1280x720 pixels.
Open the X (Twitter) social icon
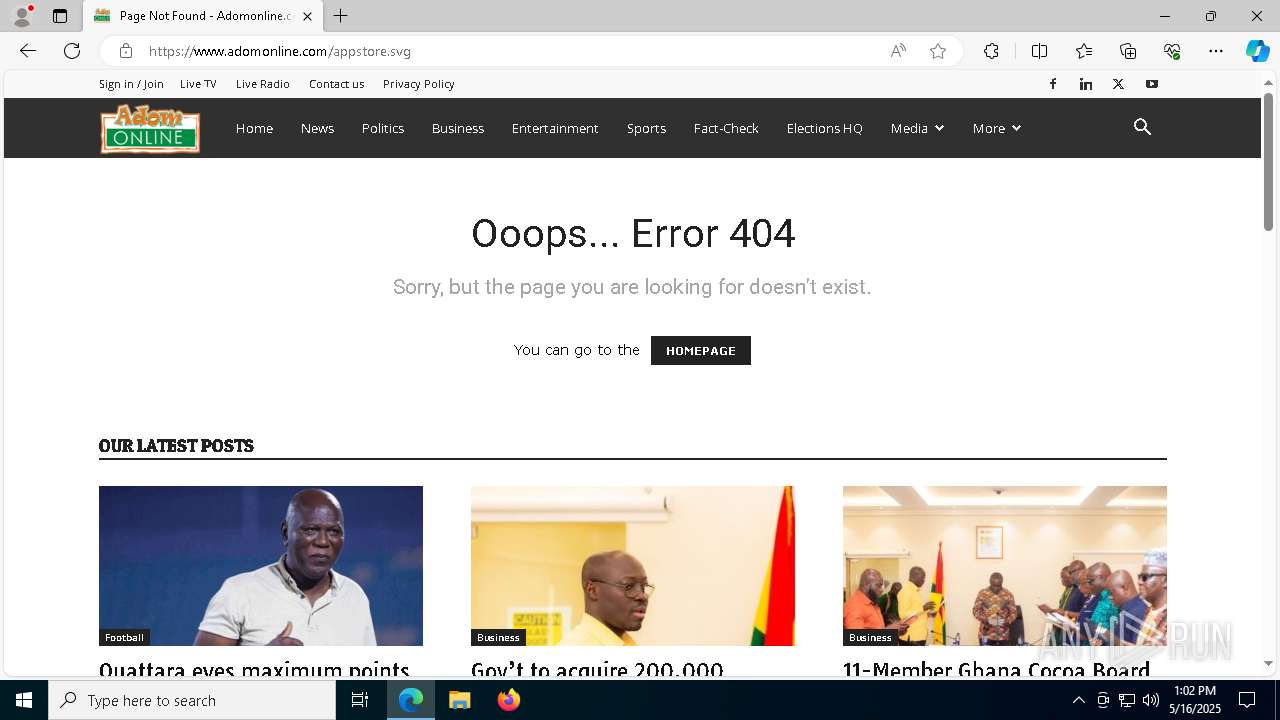click(1119, 84)
